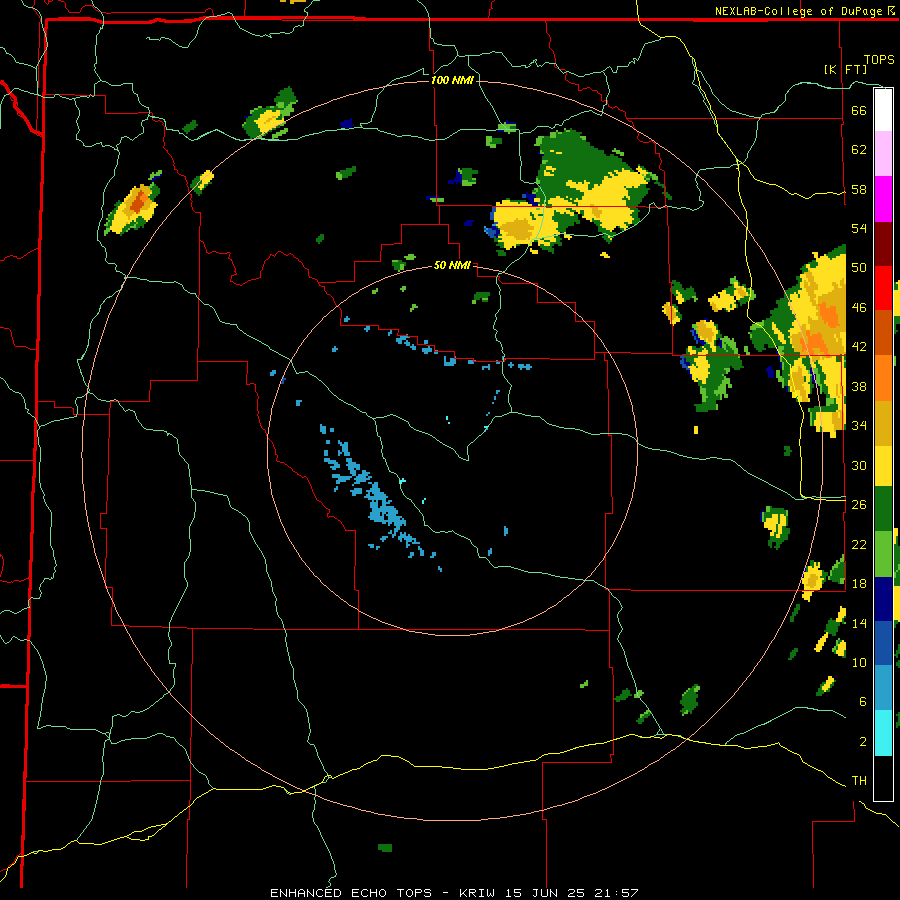Select the cyan legend swatch
The height and width of the screenshot is (900, 900).
[883, 733]
